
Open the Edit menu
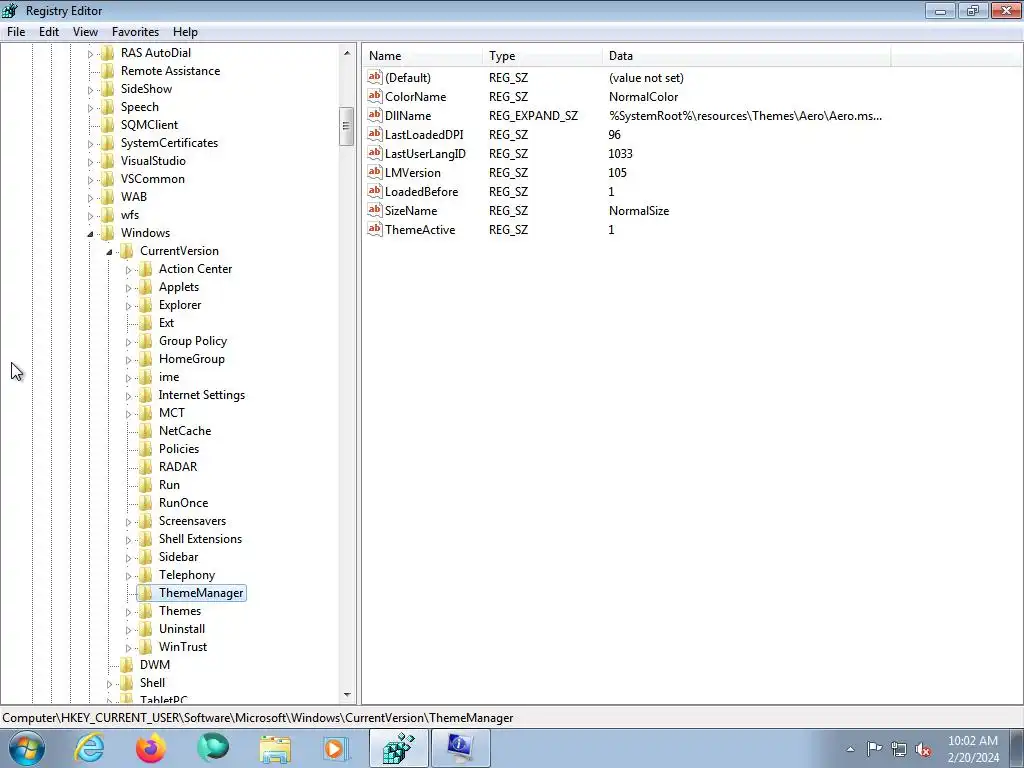[x=49, y=31]
